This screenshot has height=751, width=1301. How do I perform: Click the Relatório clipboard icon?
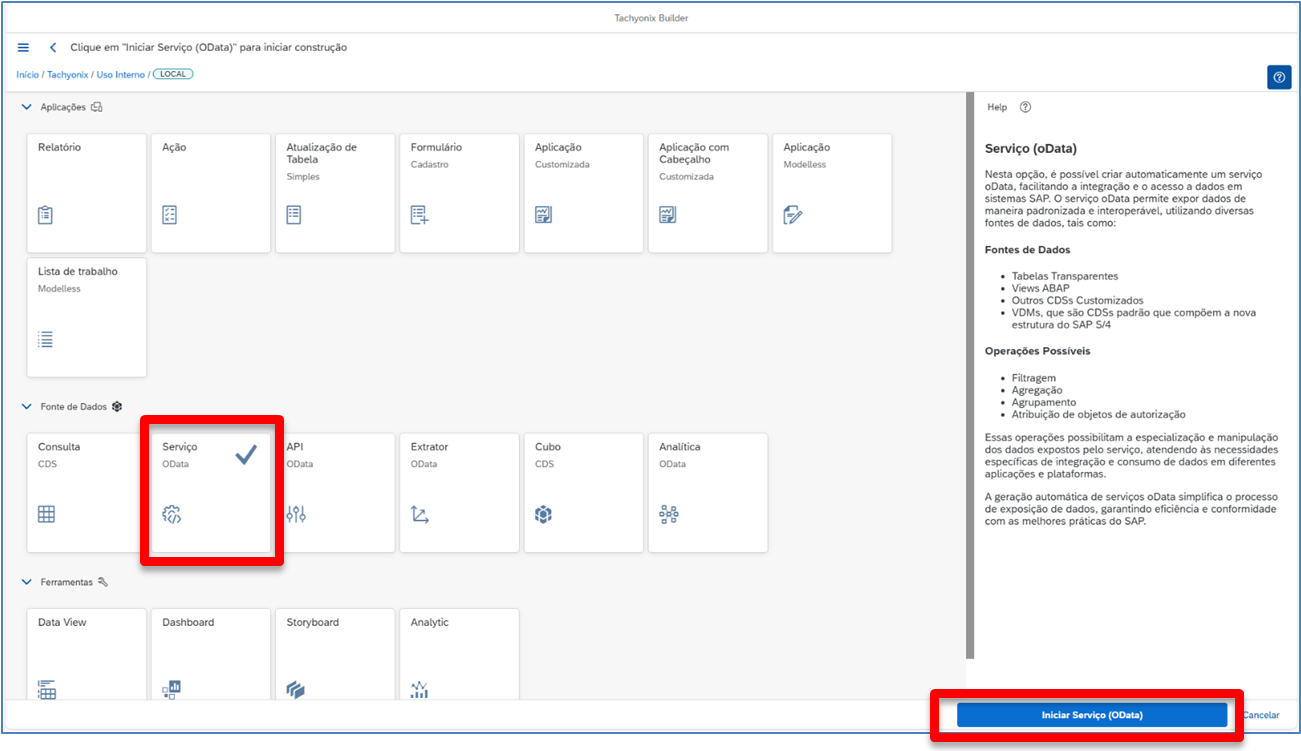pos(45,215)
